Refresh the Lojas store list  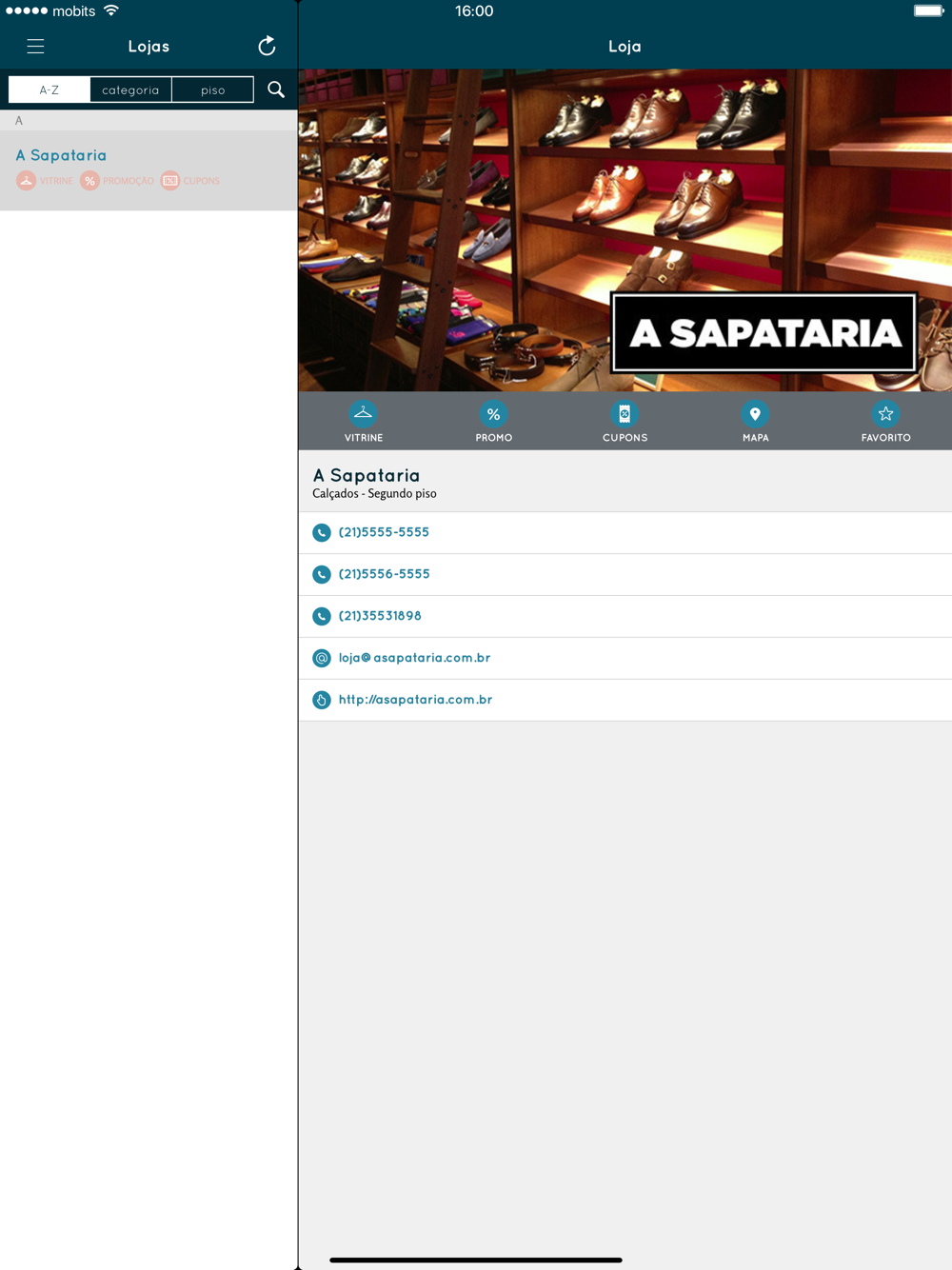tap(267, 46)
